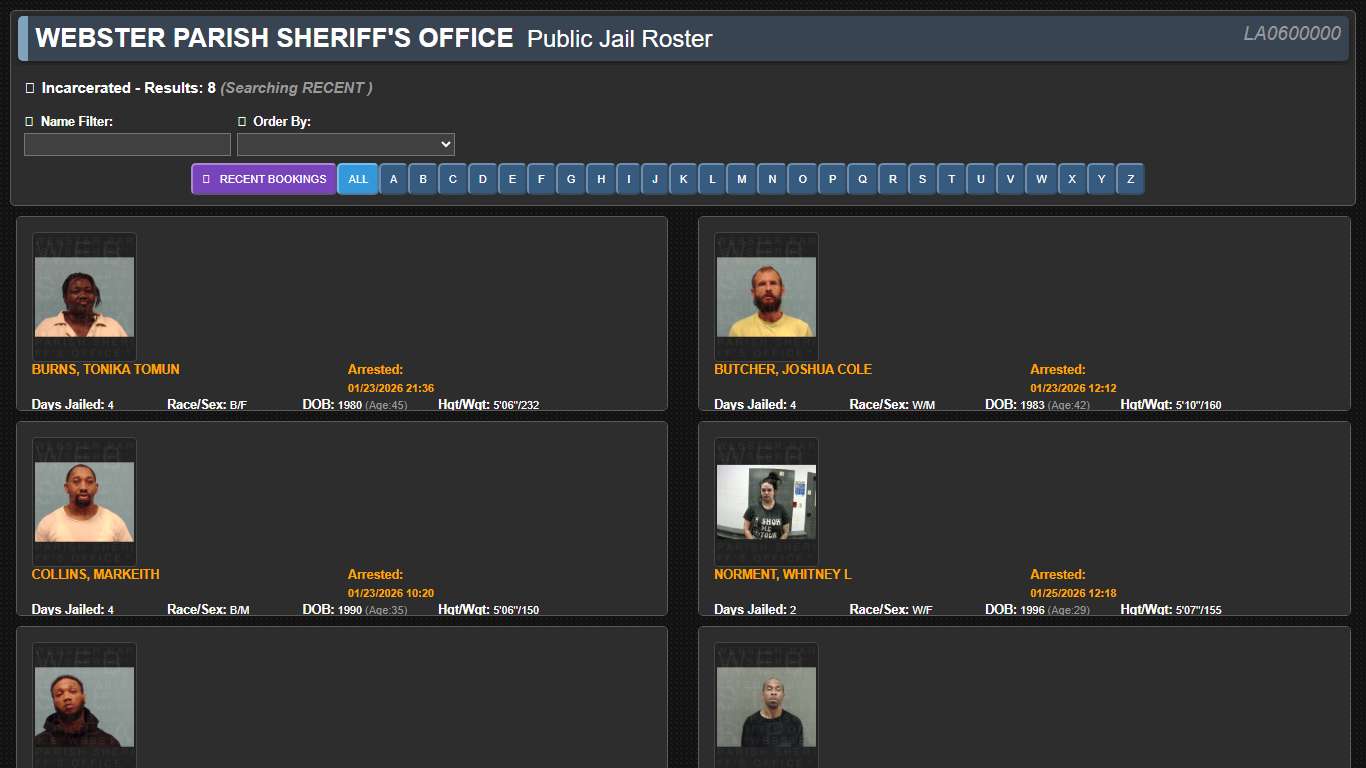Open the NORMENT, WHITNEY L detail link

pos(782,574)
